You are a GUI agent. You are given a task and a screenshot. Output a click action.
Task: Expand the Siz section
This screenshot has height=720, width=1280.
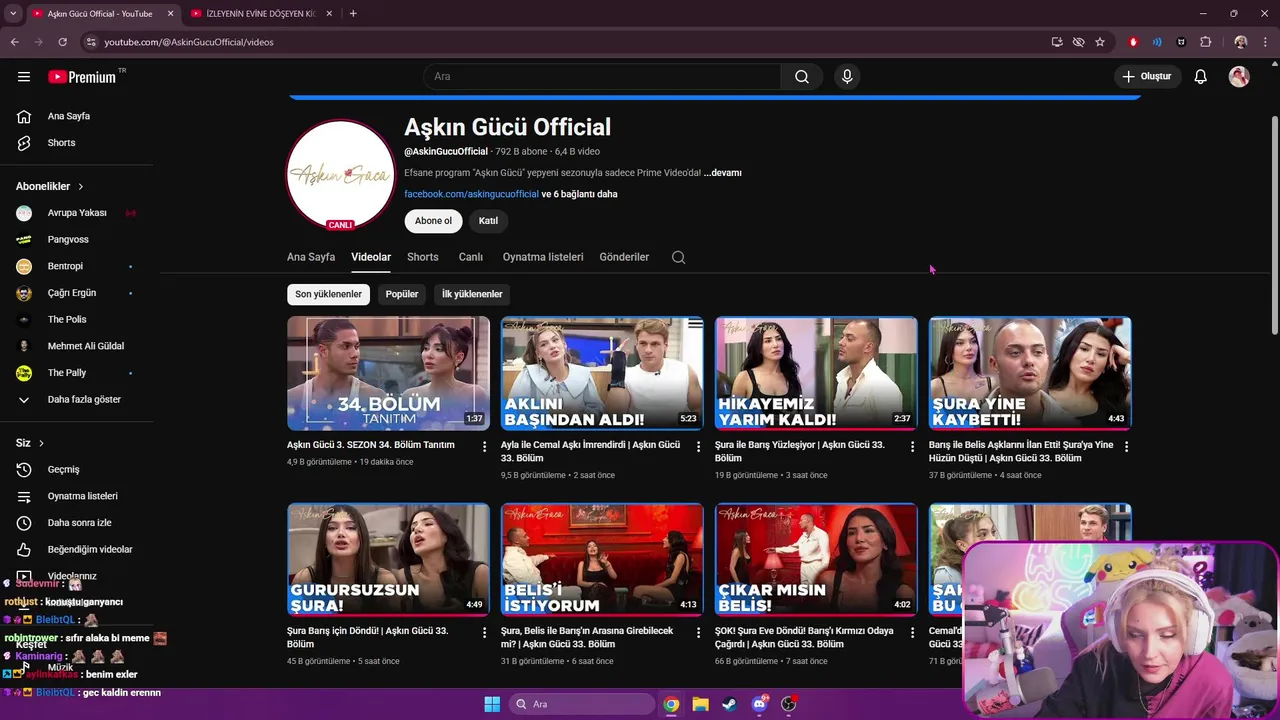point(30,443)
